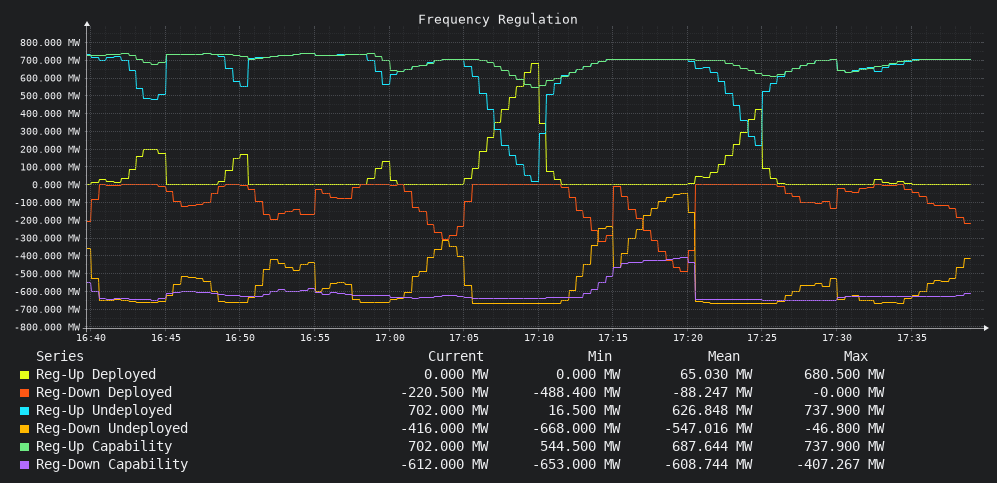Toggle the Reg-Down Capability series label
The image size is (997, 483).
click(x=112, y=465)
